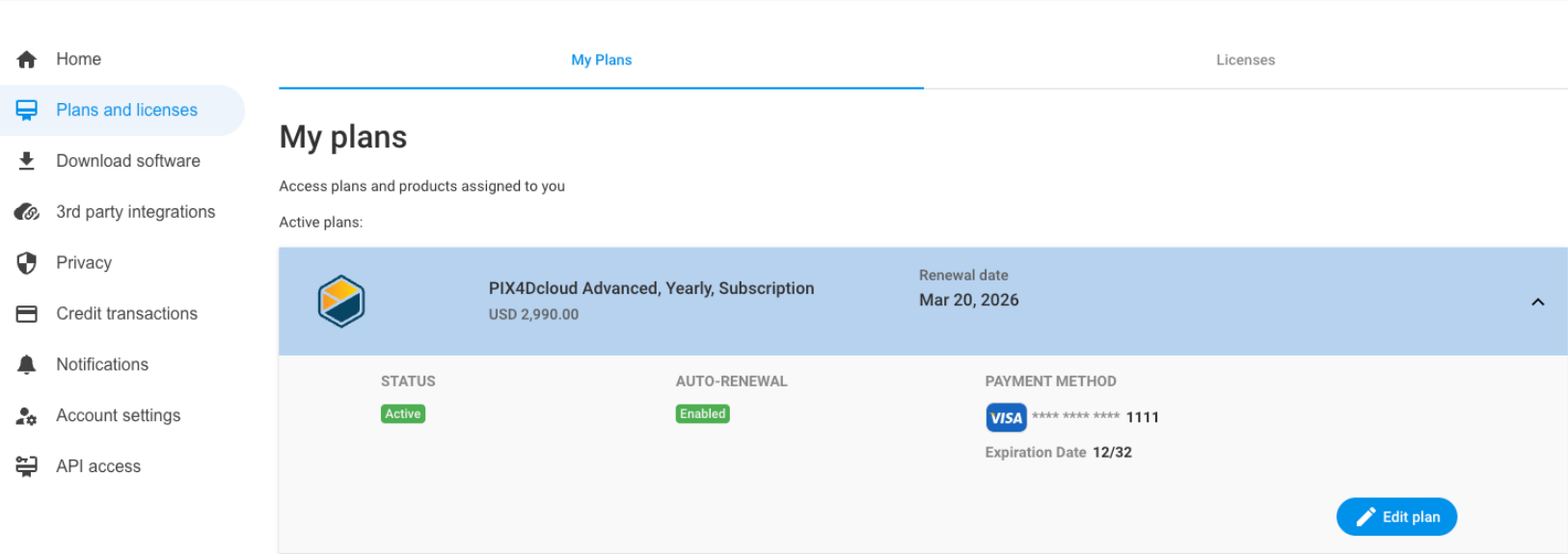Click the PIX4Dcloud Advanced subscription title
The width and height of the screenshot is (1568, 554).
pyautogui.click(x=651, y=288)
